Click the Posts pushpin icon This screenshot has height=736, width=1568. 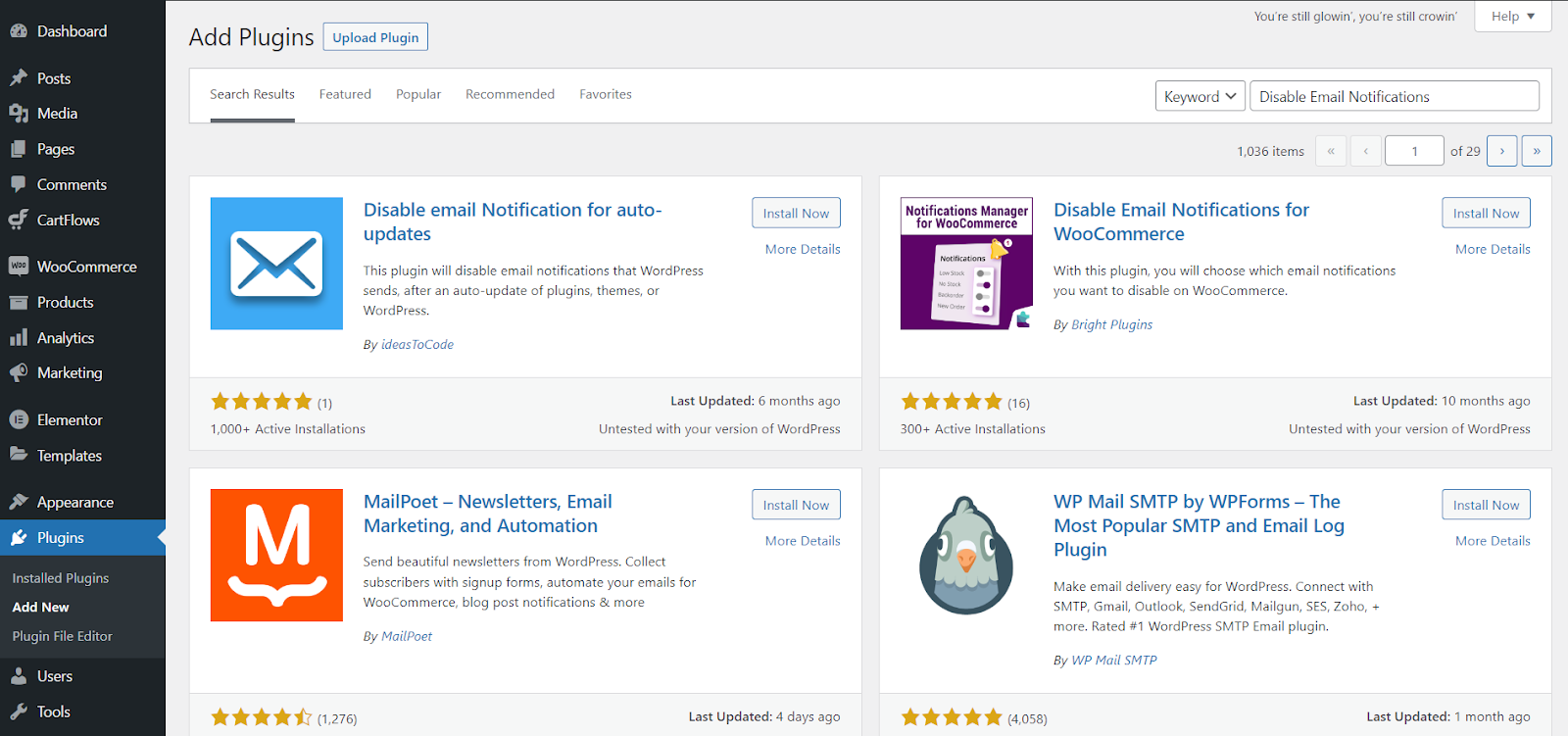(x=19, y=78)
